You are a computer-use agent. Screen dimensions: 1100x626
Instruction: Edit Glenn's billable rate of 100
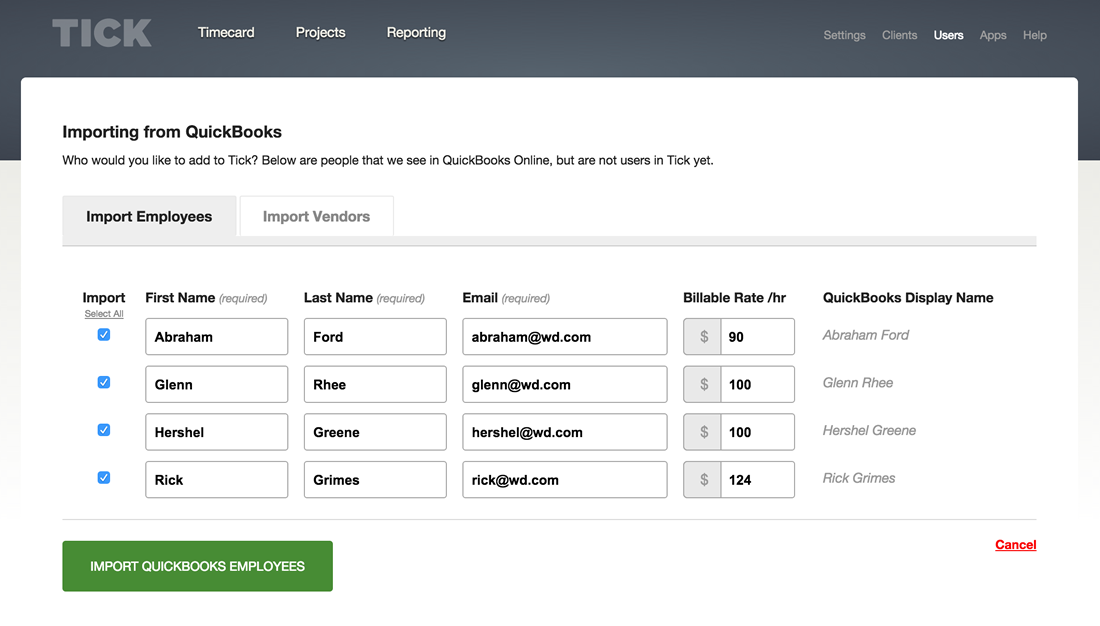(x=758, y=385)
